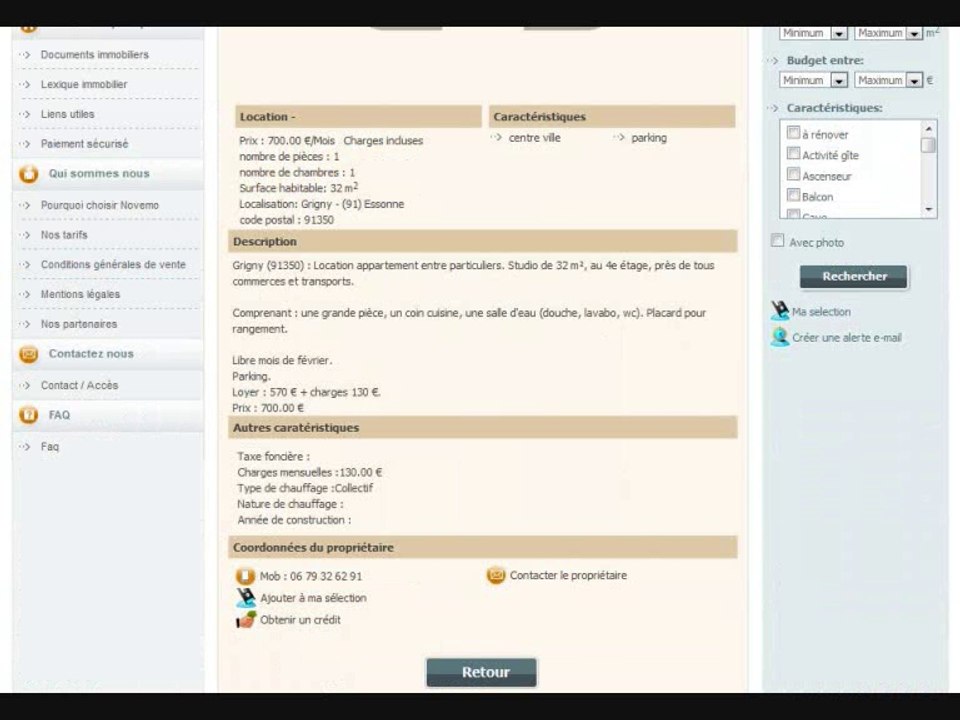The image size is (960, 720).
Task: Click the Caractéristiques list scroll down arrow
Action: click(928, 210)
